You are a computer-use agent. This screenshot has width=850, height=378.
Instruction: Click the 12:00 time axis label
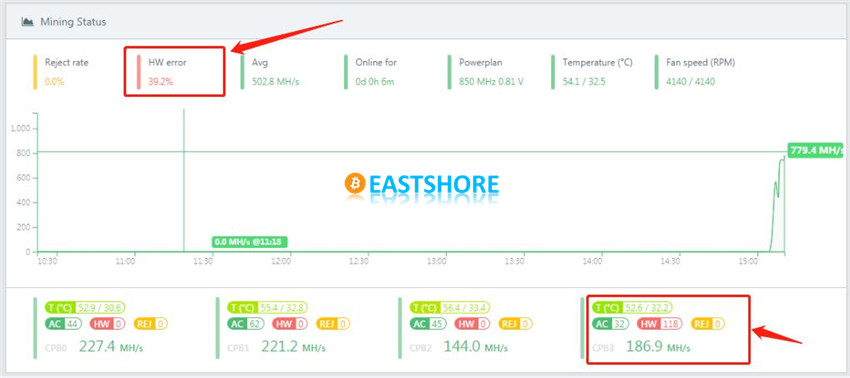(x=281, y=261)
